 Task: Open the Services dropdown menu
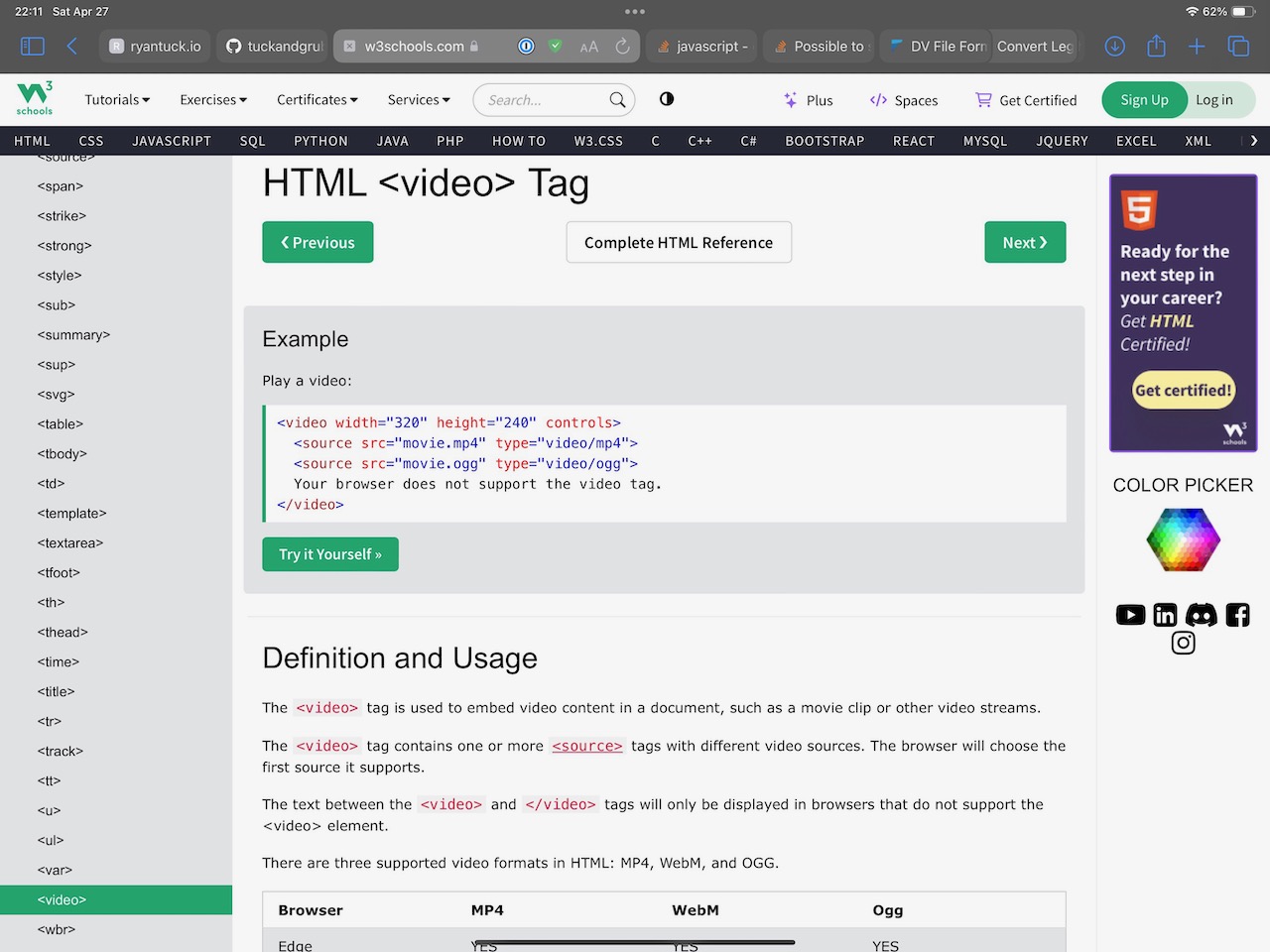coord(419,100)
